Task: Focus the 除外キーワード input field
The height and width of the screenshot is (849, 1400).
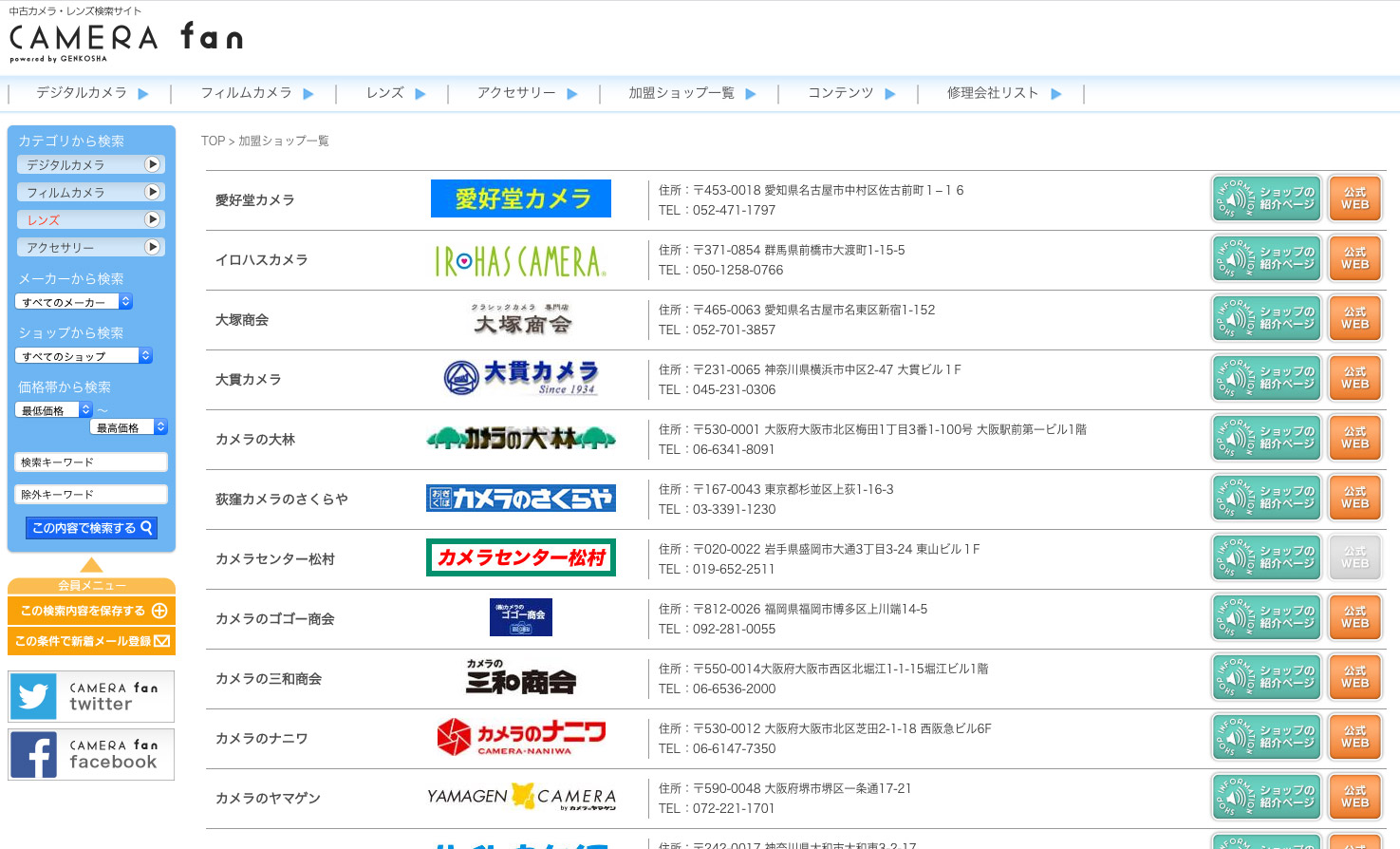Action: click(91, 495)
